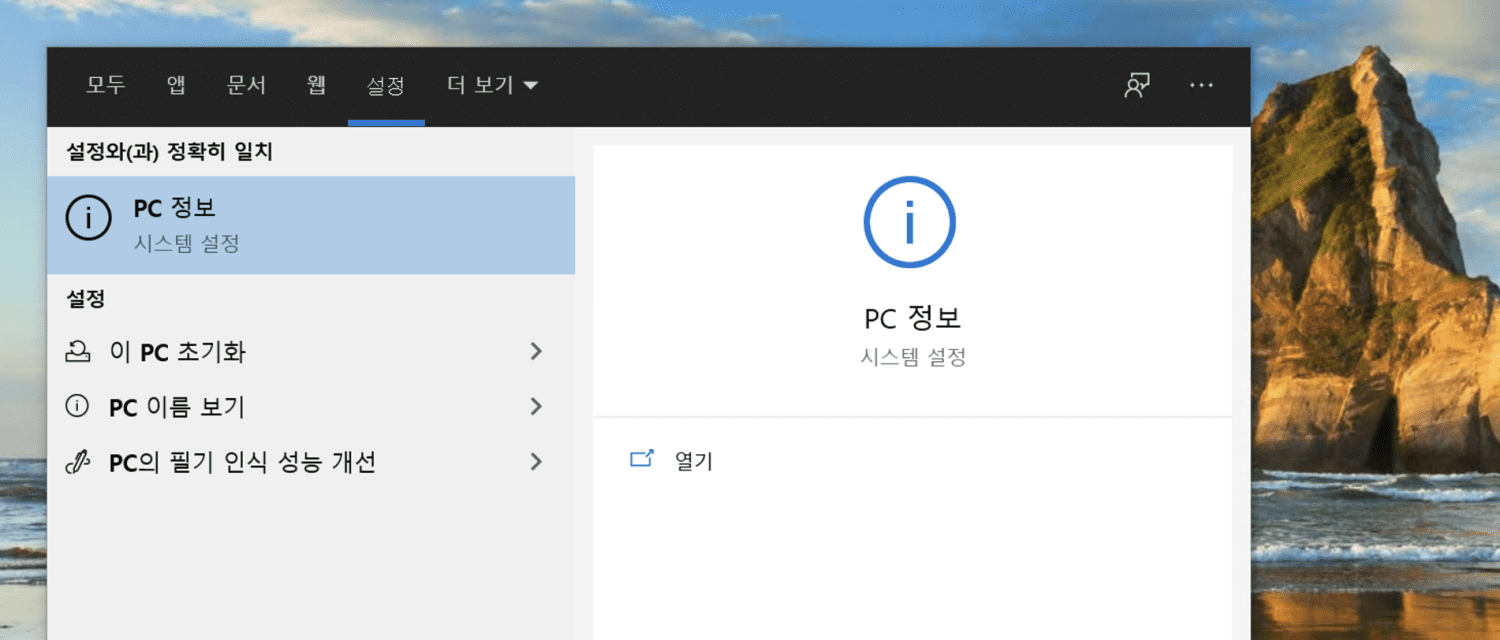Click the feedback person icon

tap(1136, 85)
